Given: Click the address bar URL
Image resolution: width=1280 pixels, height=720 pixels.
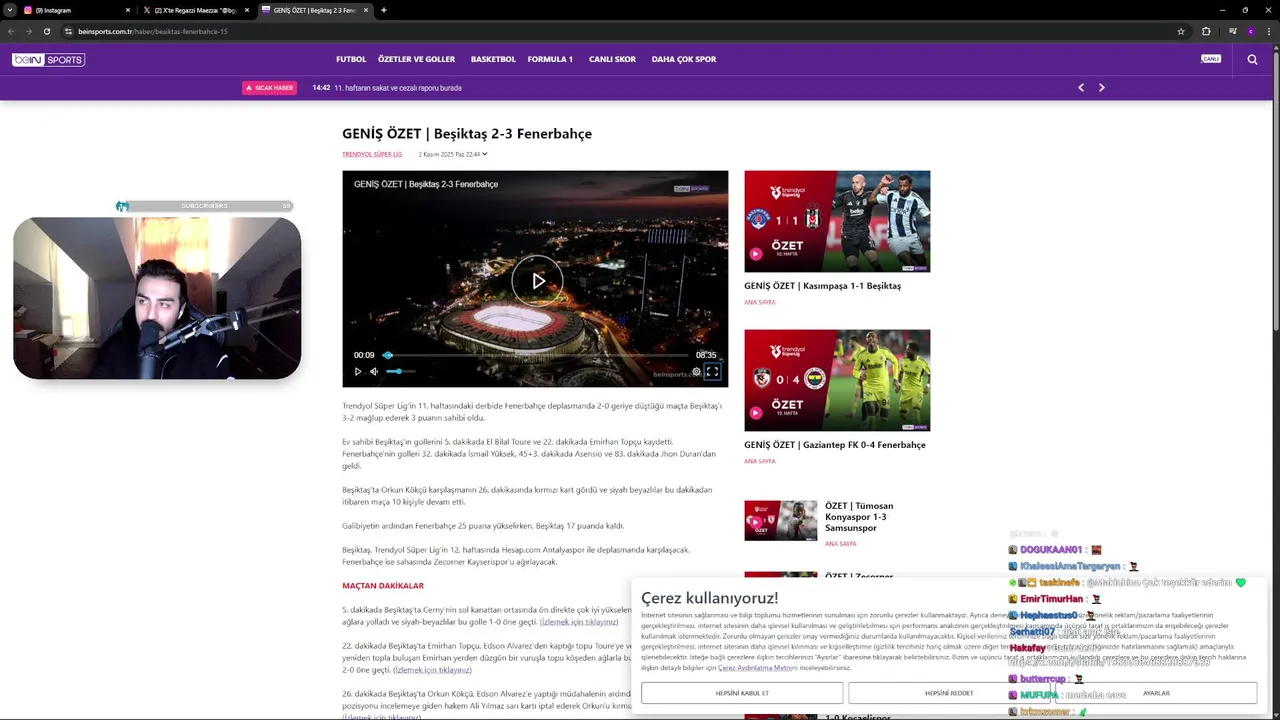Looking at the screenshot, I should (153, 31).
